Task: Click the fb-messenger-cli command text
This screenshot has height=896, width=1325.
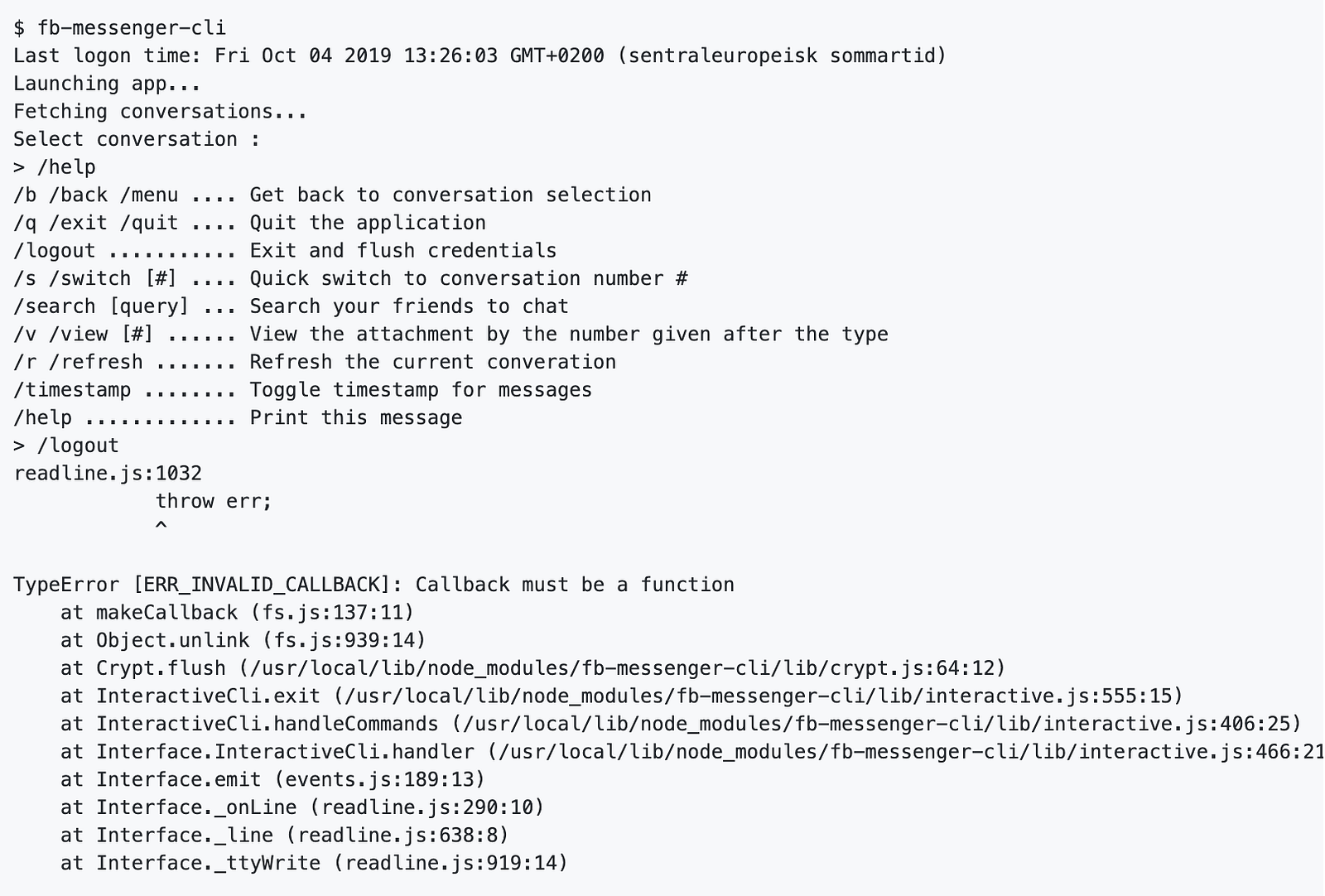Action: pyautogui.click(x=132, y=27)
